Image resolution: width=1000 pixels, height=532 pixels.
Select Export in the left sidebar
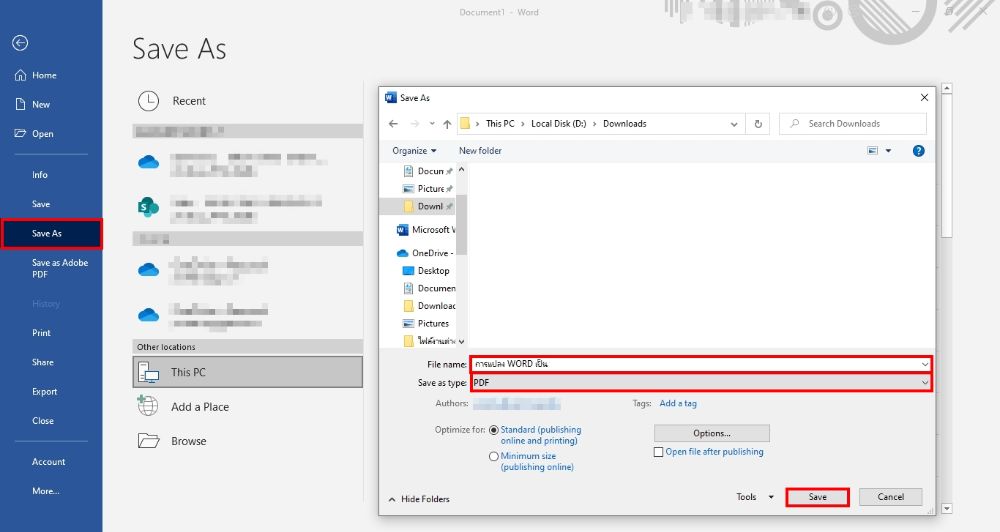44,392
